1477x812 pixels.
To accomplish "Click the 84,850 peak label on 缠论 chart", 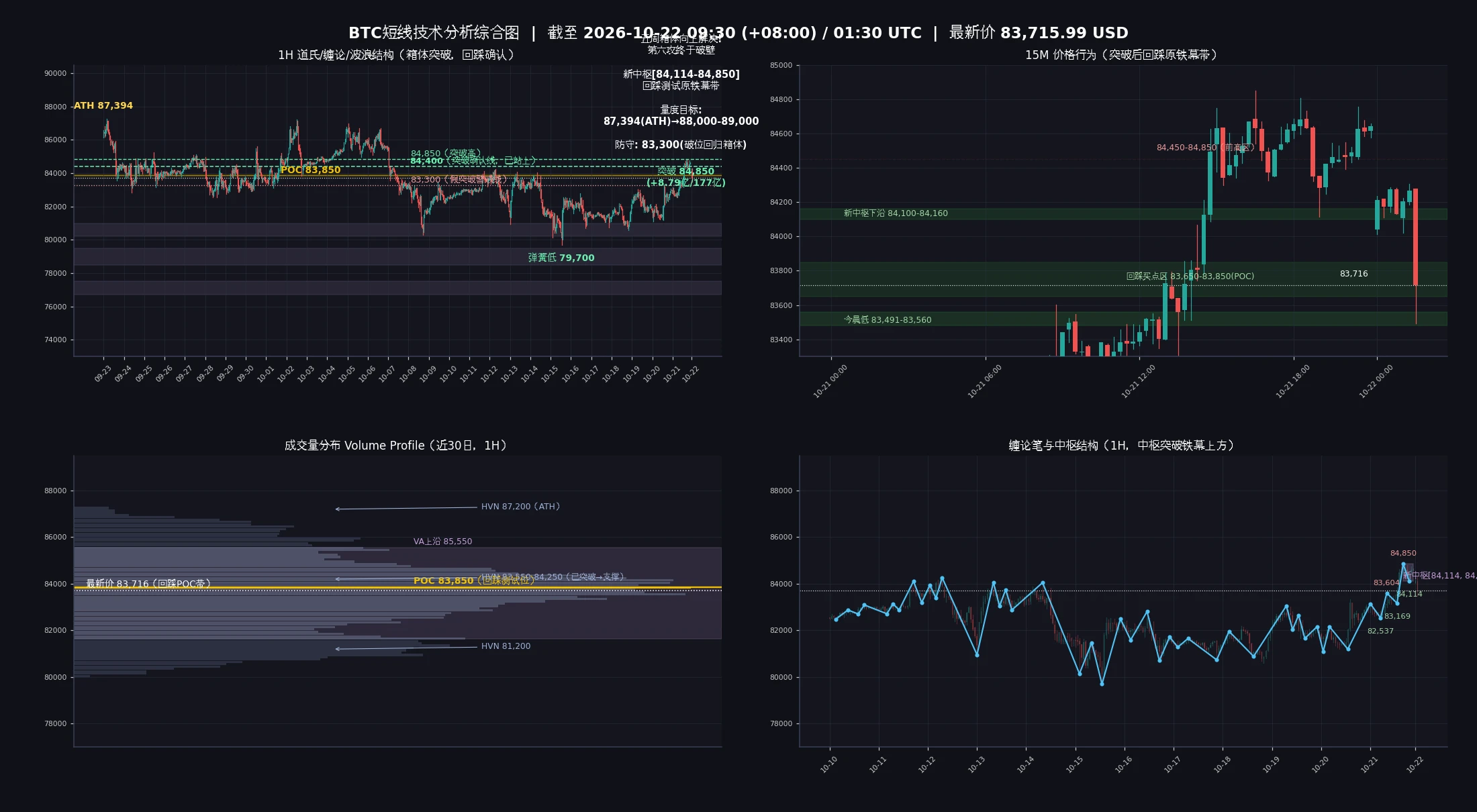I will point(1403,554).
